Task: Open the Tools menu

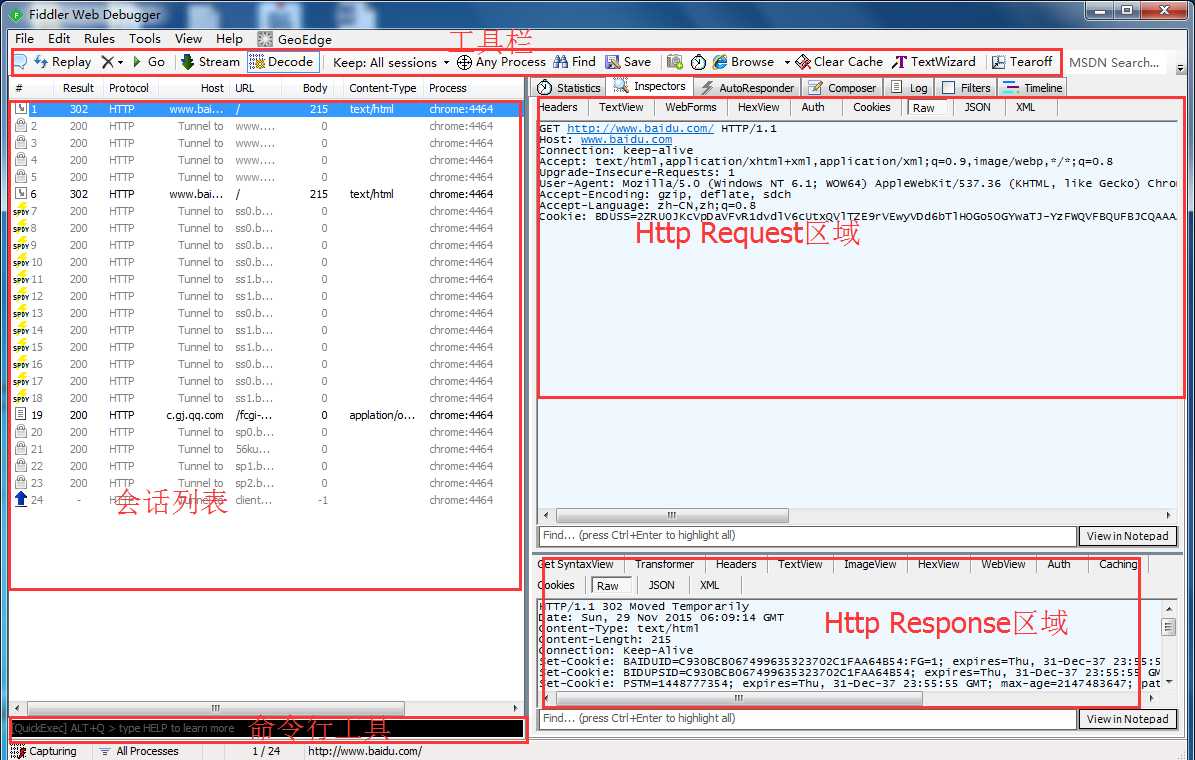Action: 145,38
